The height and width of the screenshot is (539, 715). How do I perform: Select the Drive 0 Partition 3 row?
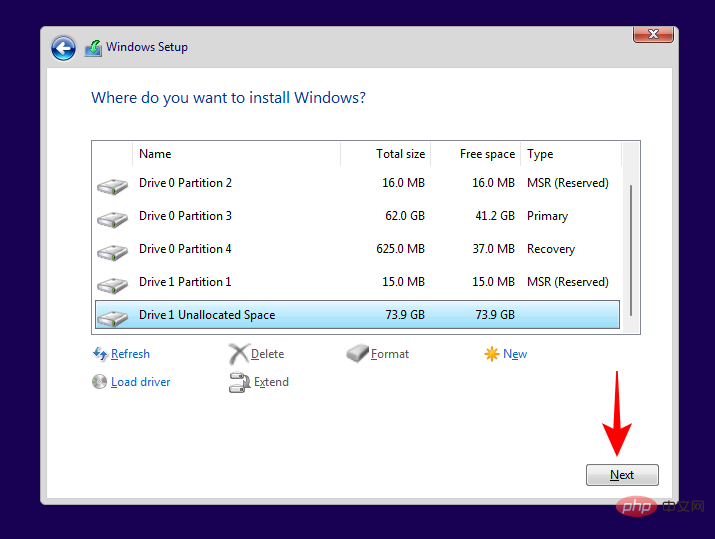357,216
